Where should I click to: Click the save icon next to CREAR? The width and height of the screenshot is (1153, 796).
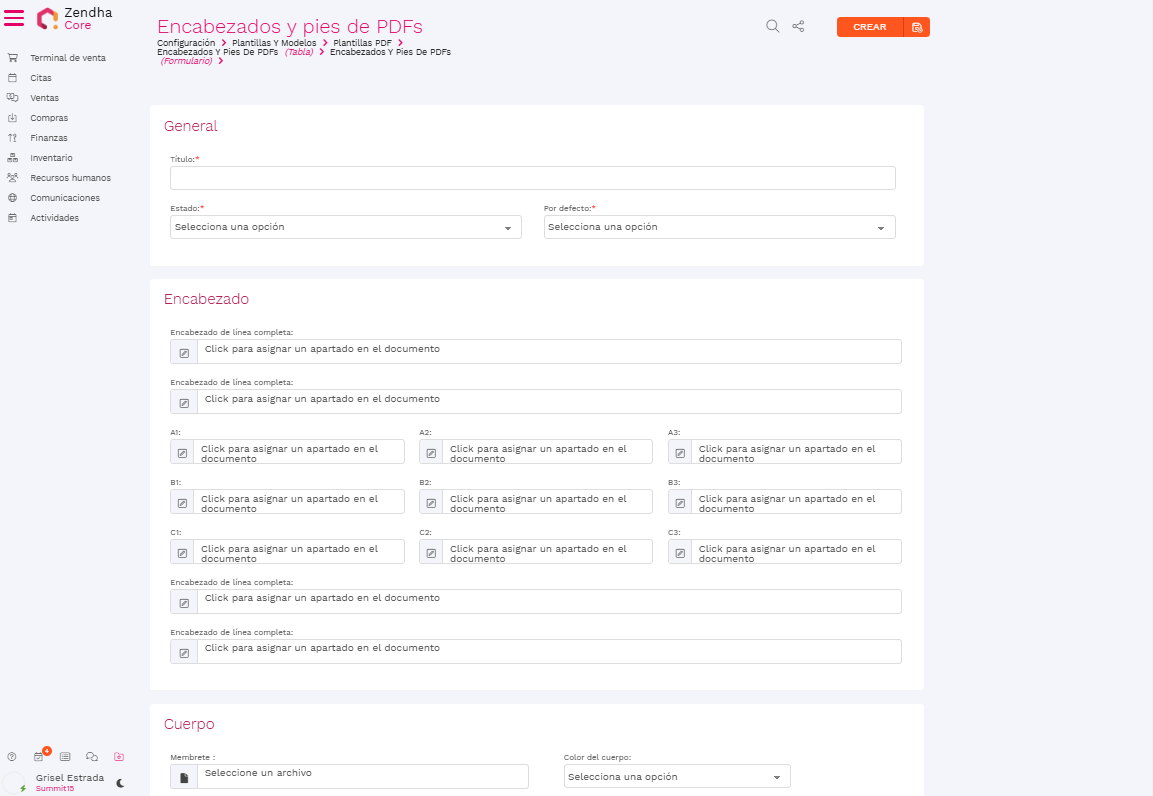(916, 27)
